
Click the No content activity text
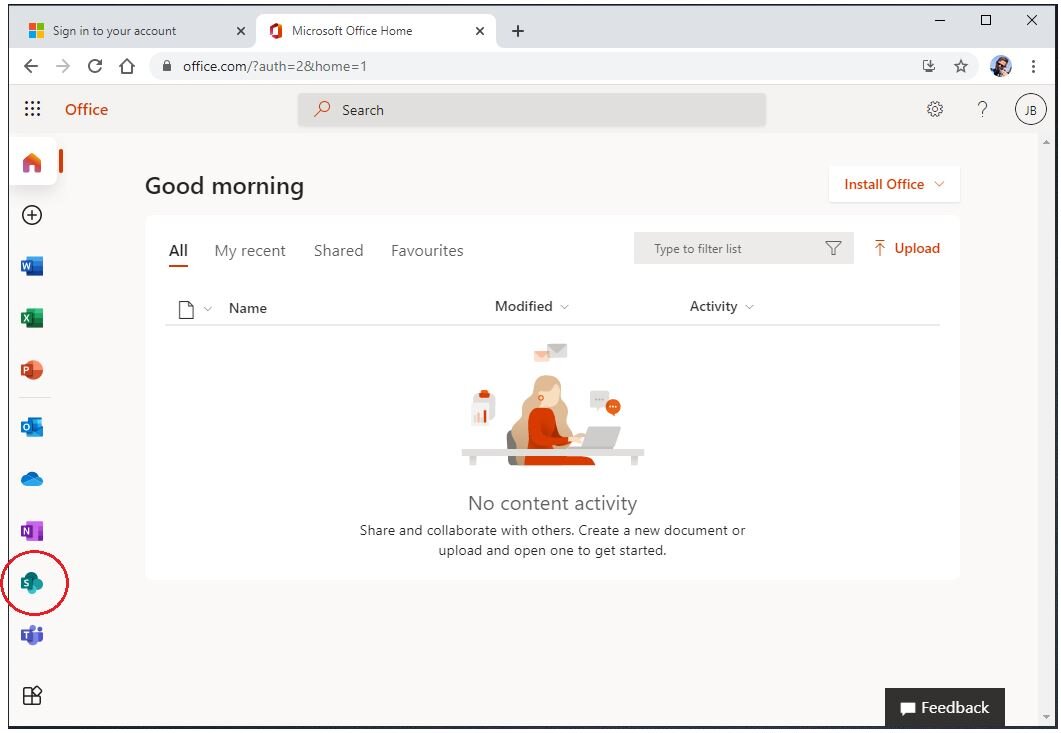pyautogui.click(x=552, y=503)
